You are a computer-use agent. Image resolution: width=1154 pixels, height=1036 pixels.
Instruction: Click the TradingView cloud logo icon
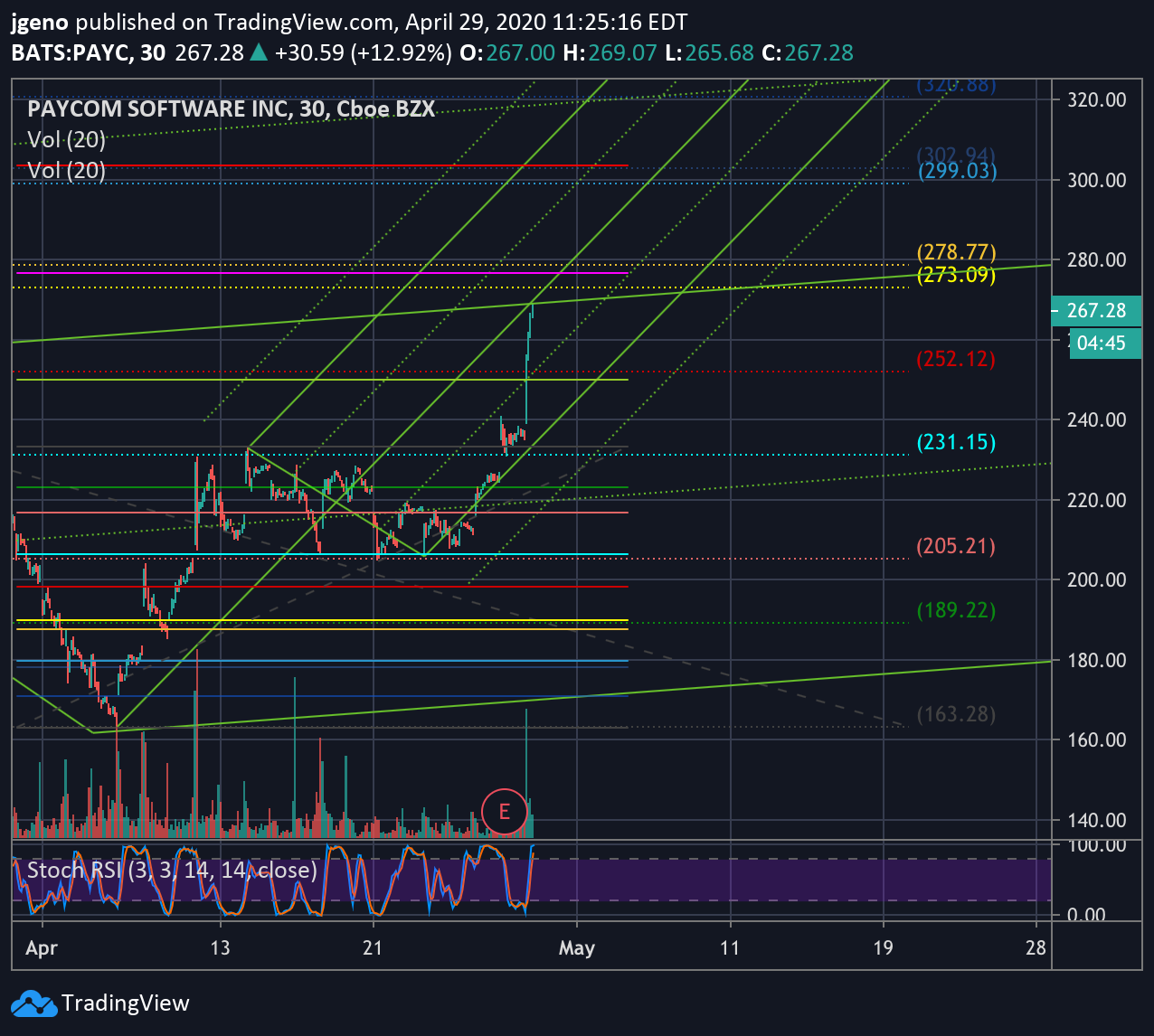tap(33, 1003)
